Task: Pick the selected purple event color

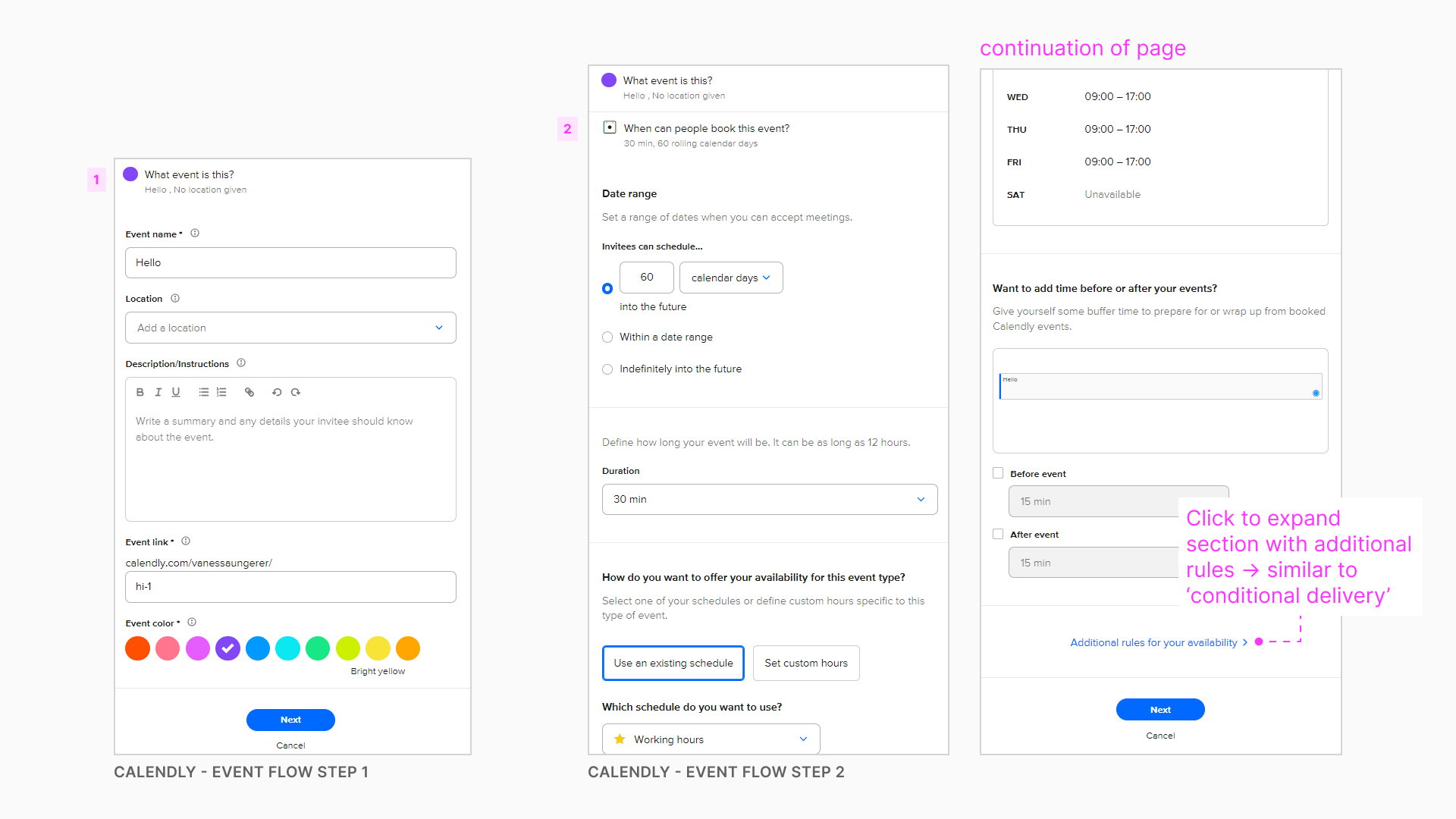Action: (x=227, y=648)
